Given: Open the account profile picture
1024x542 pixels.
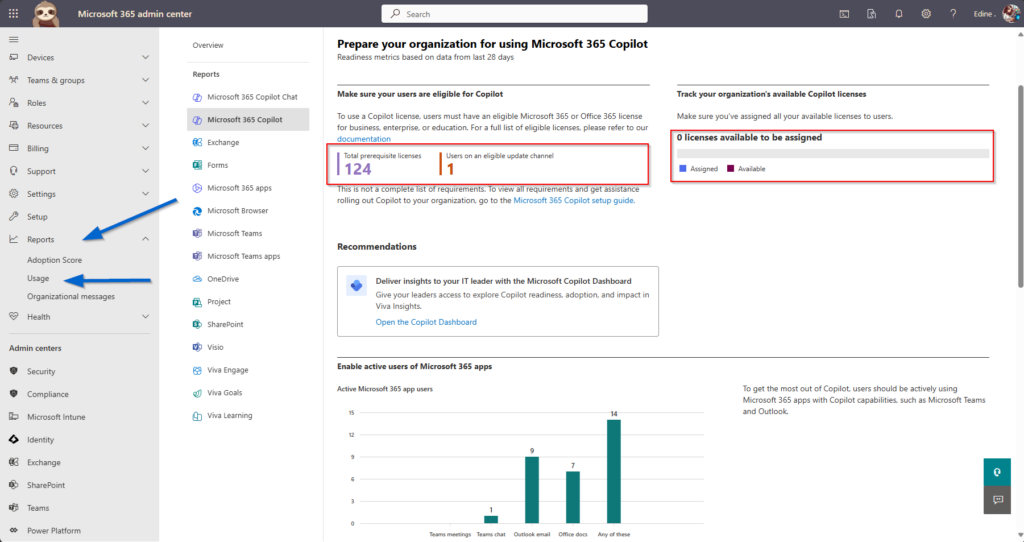Looking at the screenshot, I should pos(1012,13).
